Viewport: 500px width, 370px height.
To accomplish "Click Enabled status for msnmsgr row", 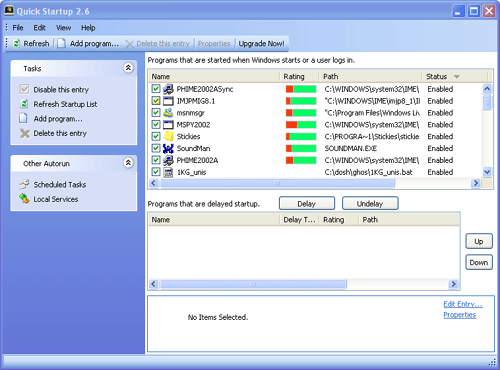I will 440,113.
